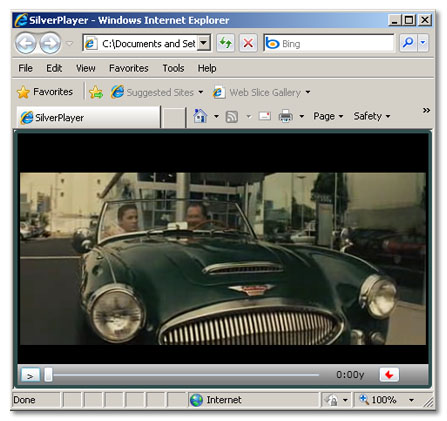Click the Home page icon

[200, 116]
